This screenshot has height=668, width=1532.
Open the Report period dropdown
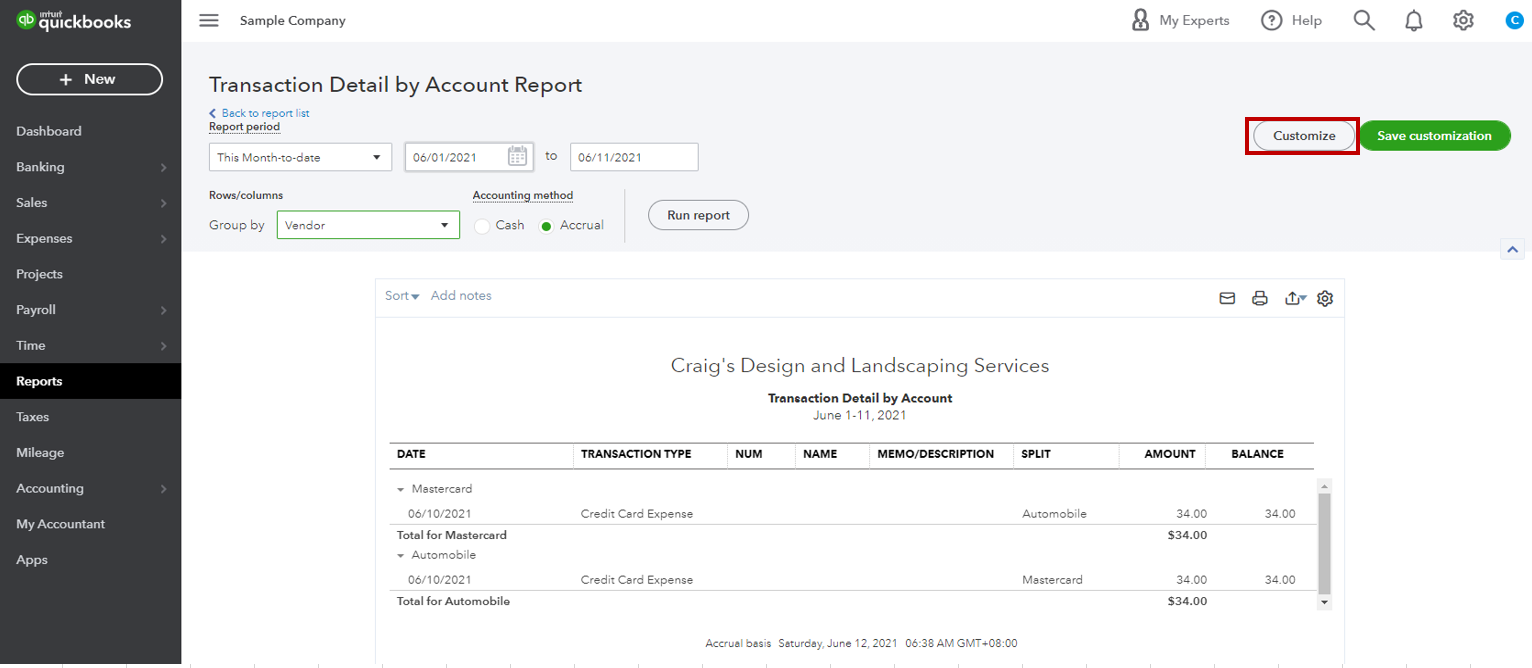(x=299, y=156)
